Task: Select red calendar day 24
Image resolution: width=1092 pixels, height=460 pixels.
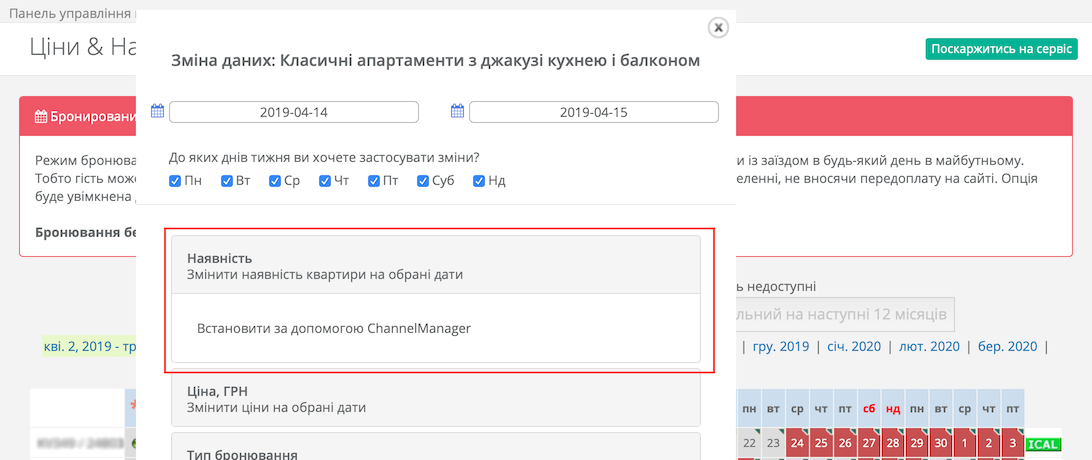Action: [x=797, y=443]
